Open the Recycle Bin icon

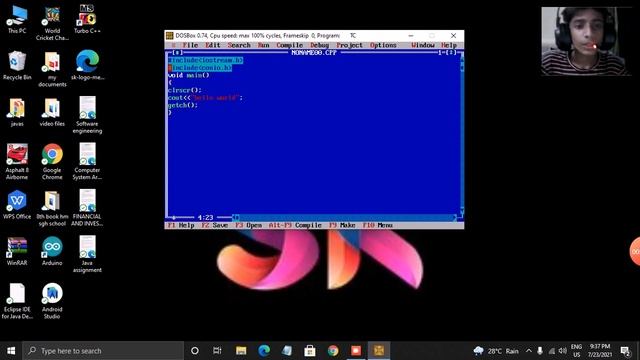pos(17,65)
